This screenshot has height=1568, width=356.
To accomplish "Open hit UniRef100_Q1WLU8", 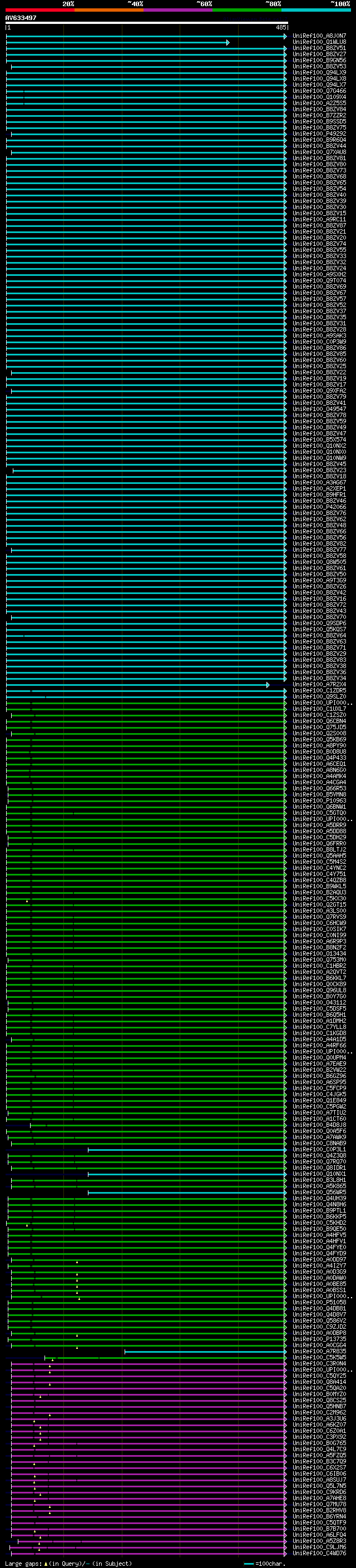I will point(319,42).
